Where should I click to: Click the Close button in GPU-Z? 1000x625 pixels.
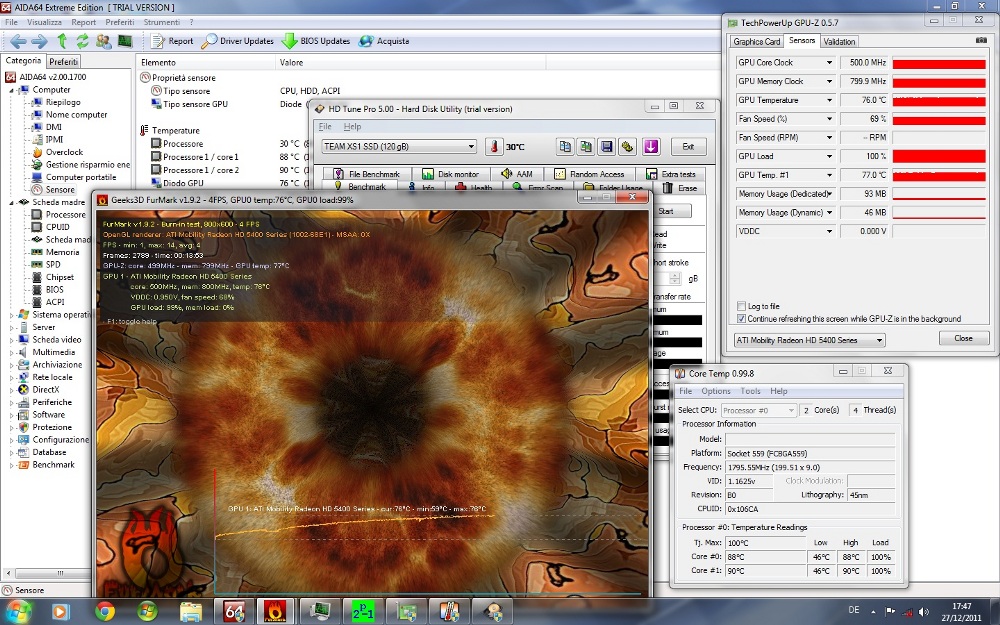tap(964, 339)
